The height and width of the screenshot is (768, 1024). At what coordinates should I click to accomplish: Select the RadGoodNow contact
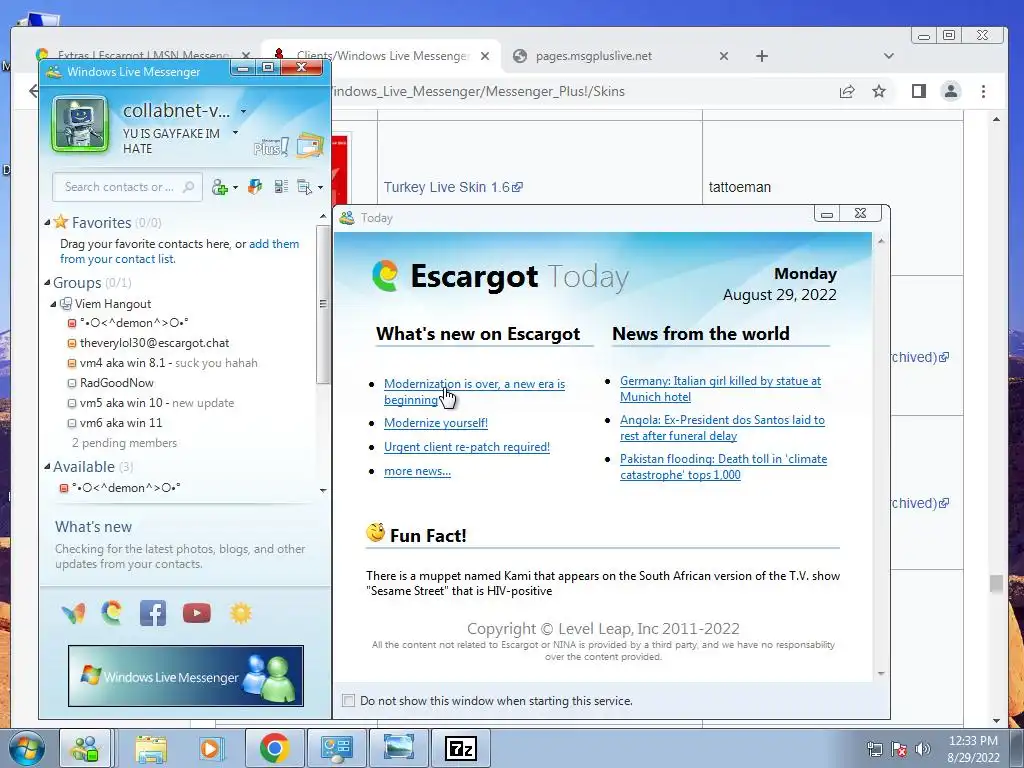[111, 383]
